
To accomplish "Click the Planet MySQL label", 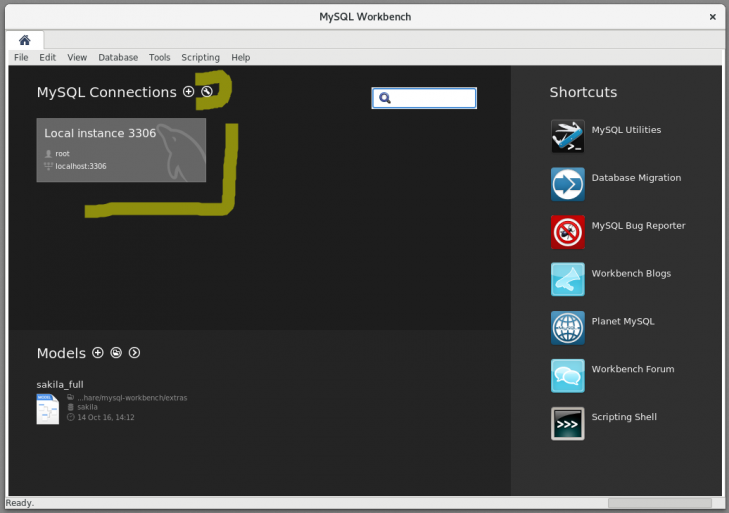I will (x=623, y=321).
